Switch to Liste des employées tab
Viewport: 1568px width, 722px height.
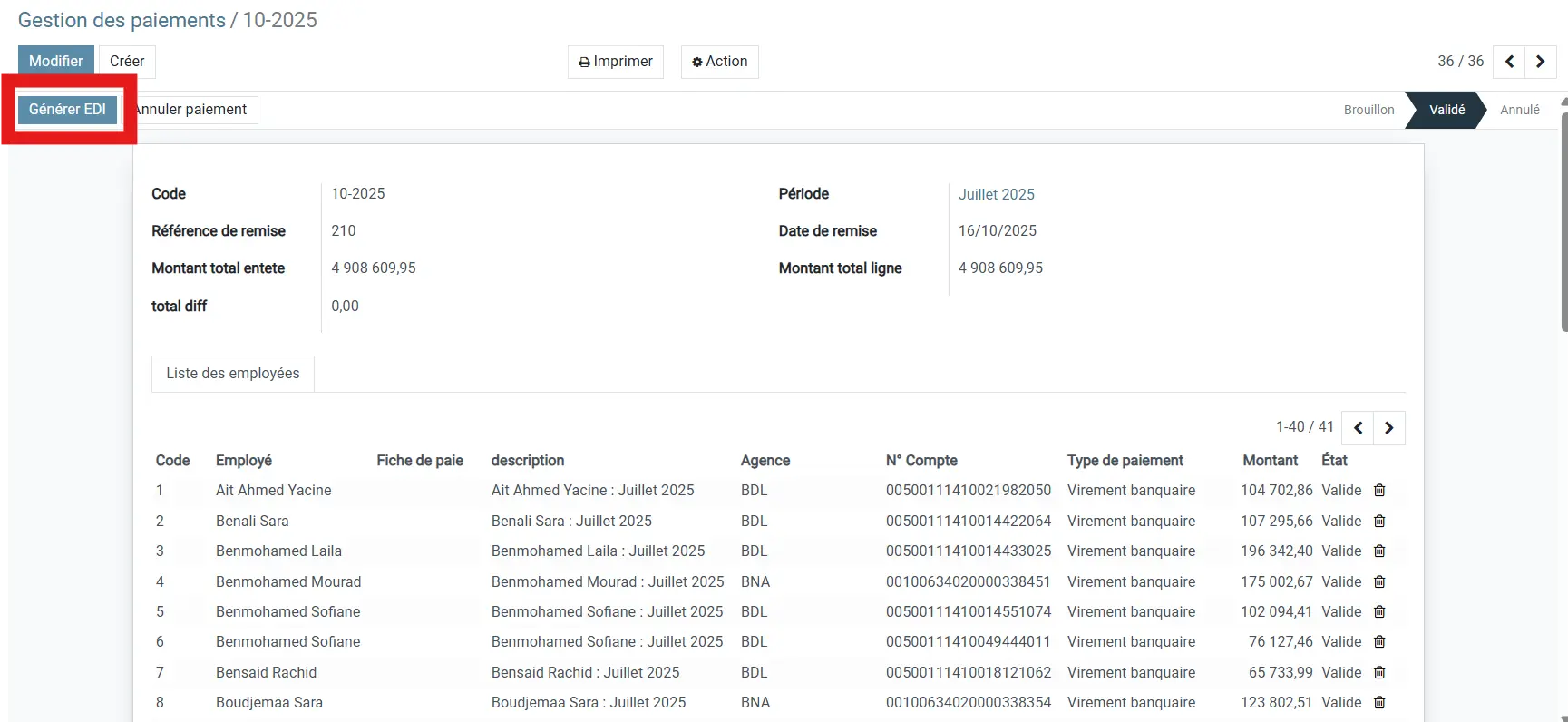(232, 374)
